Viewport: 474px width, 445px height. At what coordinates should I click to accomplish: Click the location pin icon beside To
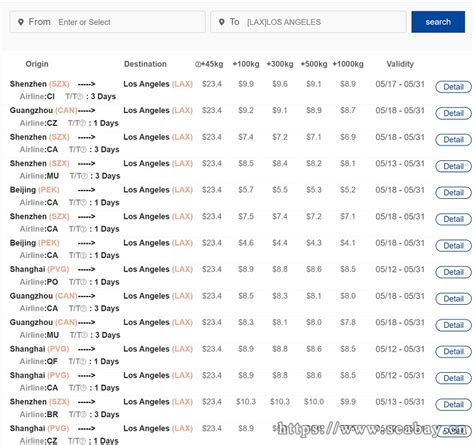click(x=221, y=22)
